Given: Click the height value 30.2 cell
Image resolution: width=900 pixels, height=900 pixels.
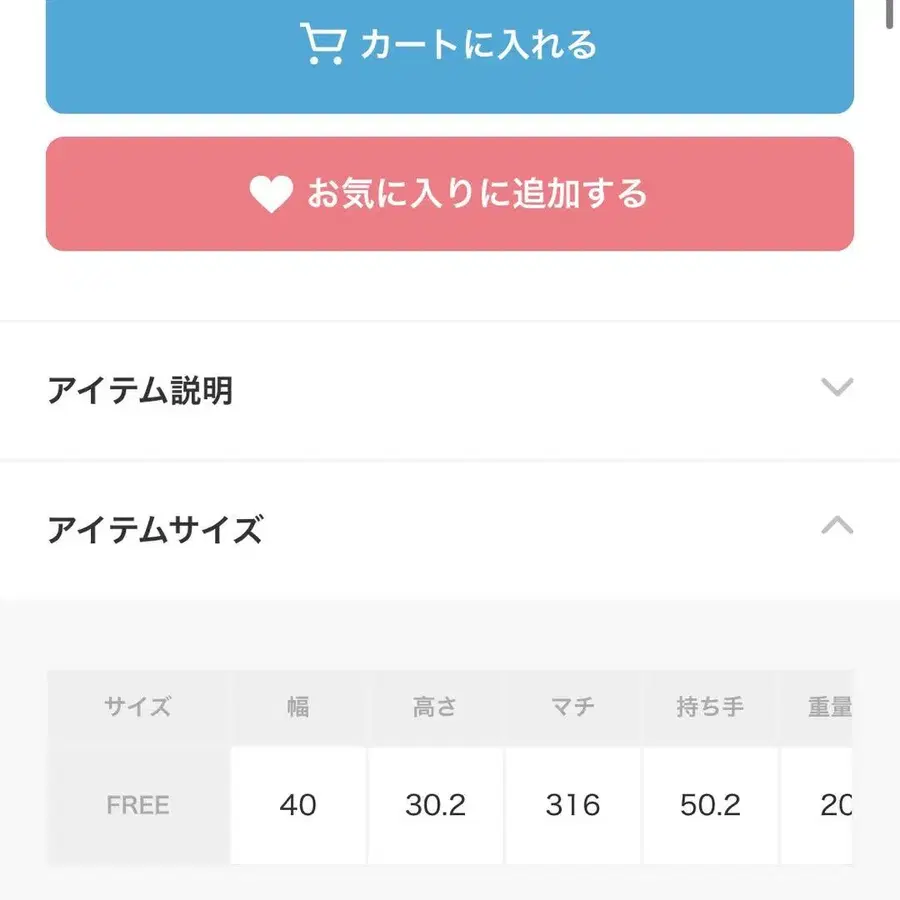Looking at the screenshot, I should point(435,805).
